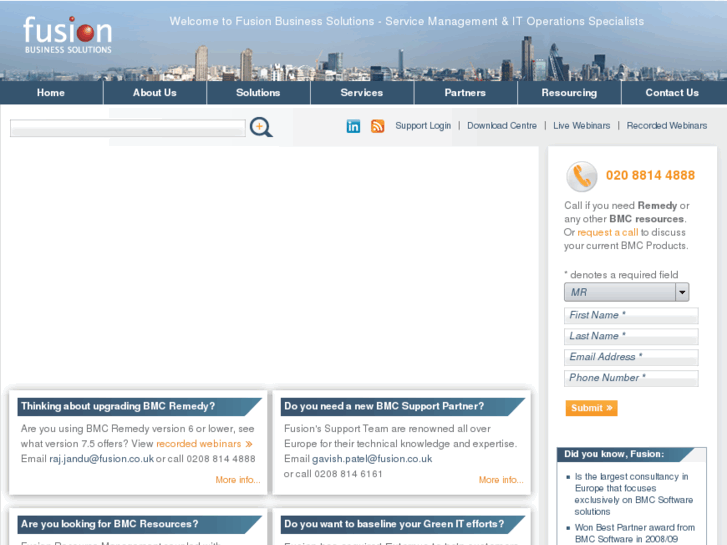Focus the Email Address field

pos(631,357)
